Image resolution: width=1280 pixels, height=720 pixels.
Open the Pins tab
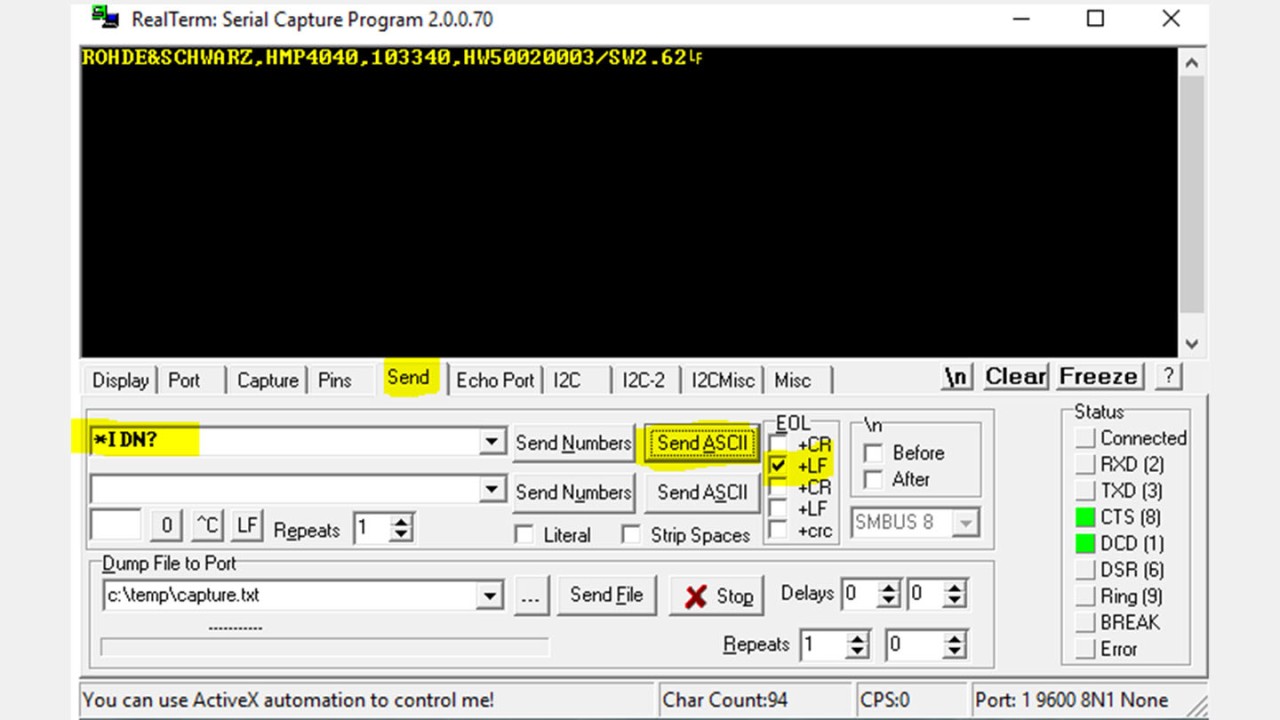click(x=334, y=380)
